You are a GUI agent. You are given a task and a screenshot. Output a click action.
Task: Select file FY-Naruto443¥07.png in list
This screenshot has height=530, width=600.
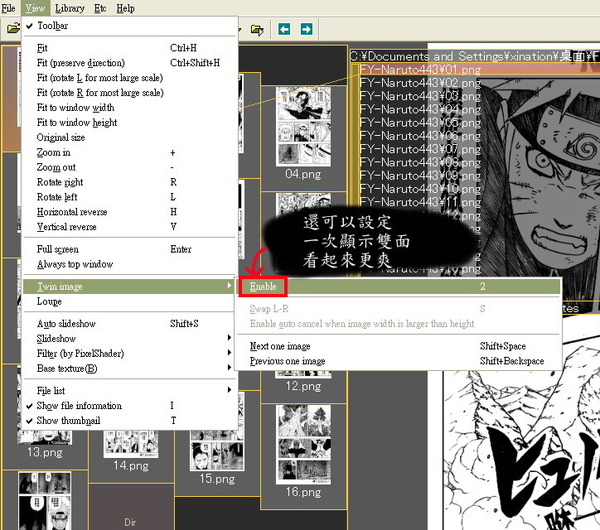tap(420, 149)
